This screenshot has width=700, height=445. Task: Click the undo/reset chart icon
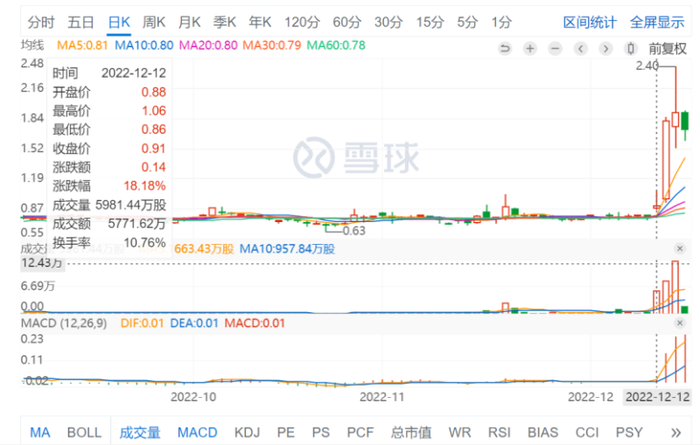505,48
